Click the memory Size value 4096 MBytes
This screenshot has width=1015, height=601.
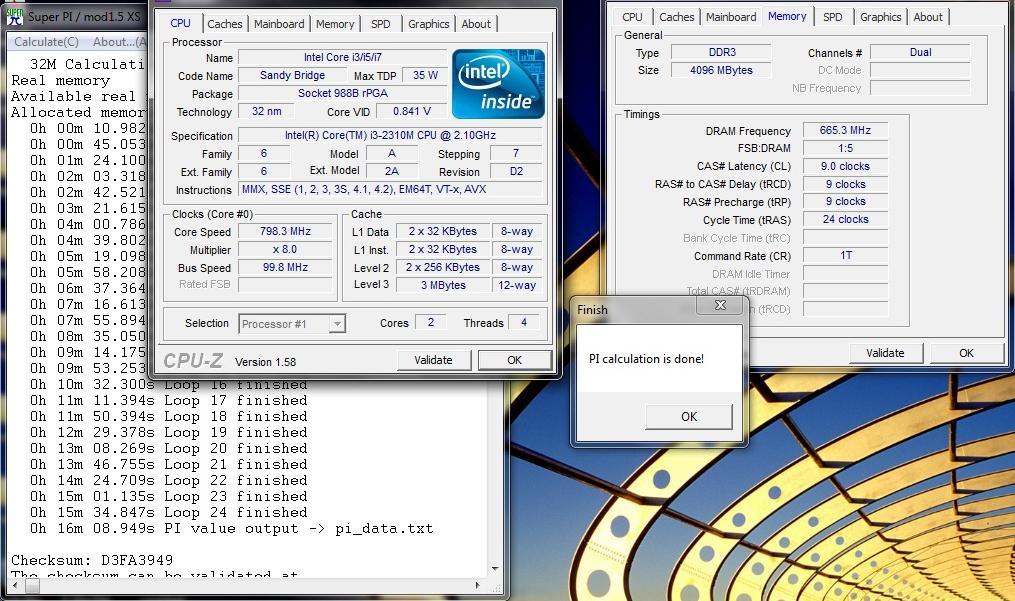[721, 70]
